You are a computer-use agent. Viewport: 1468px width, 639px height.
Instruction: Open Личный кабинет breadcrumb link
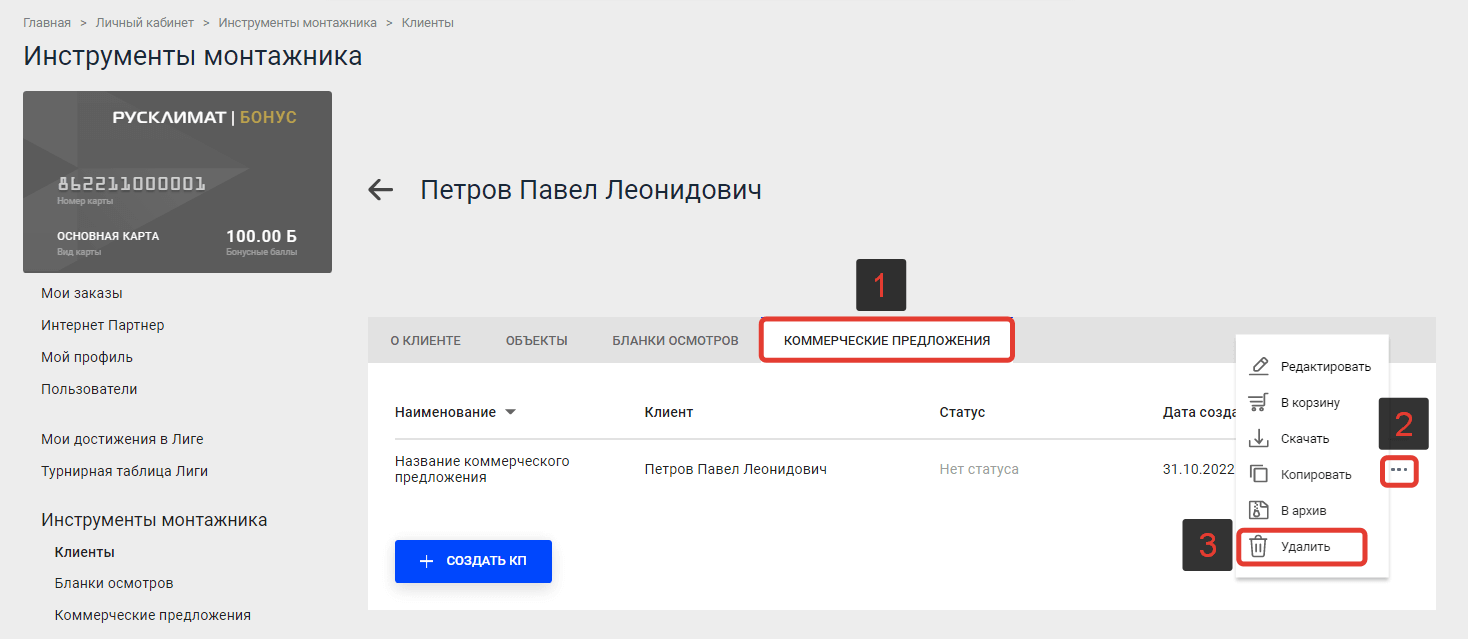point(145,22)
